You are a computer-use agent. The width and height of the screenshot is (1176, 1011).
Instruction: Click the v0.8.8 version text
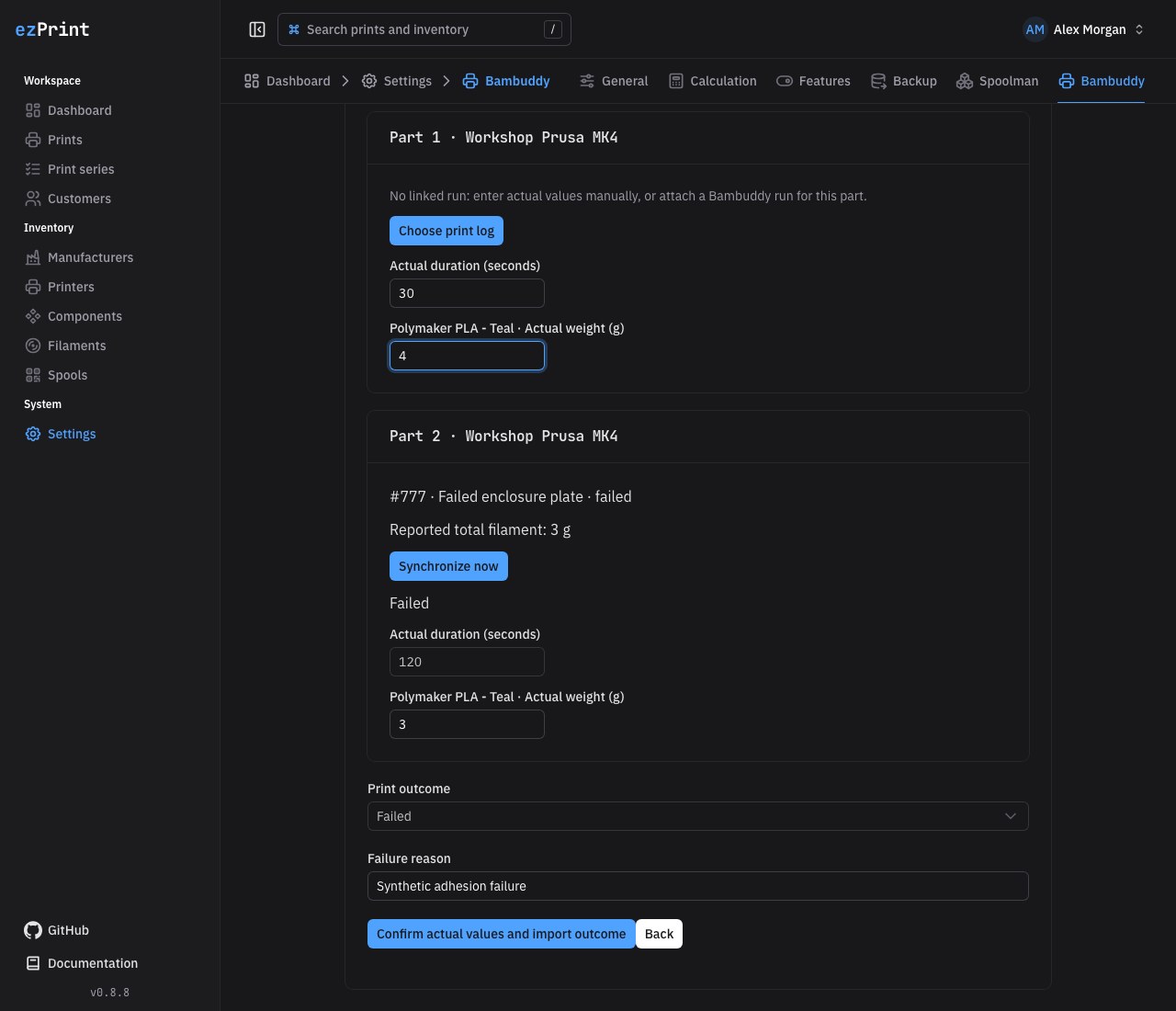click(x=110, y=993)
